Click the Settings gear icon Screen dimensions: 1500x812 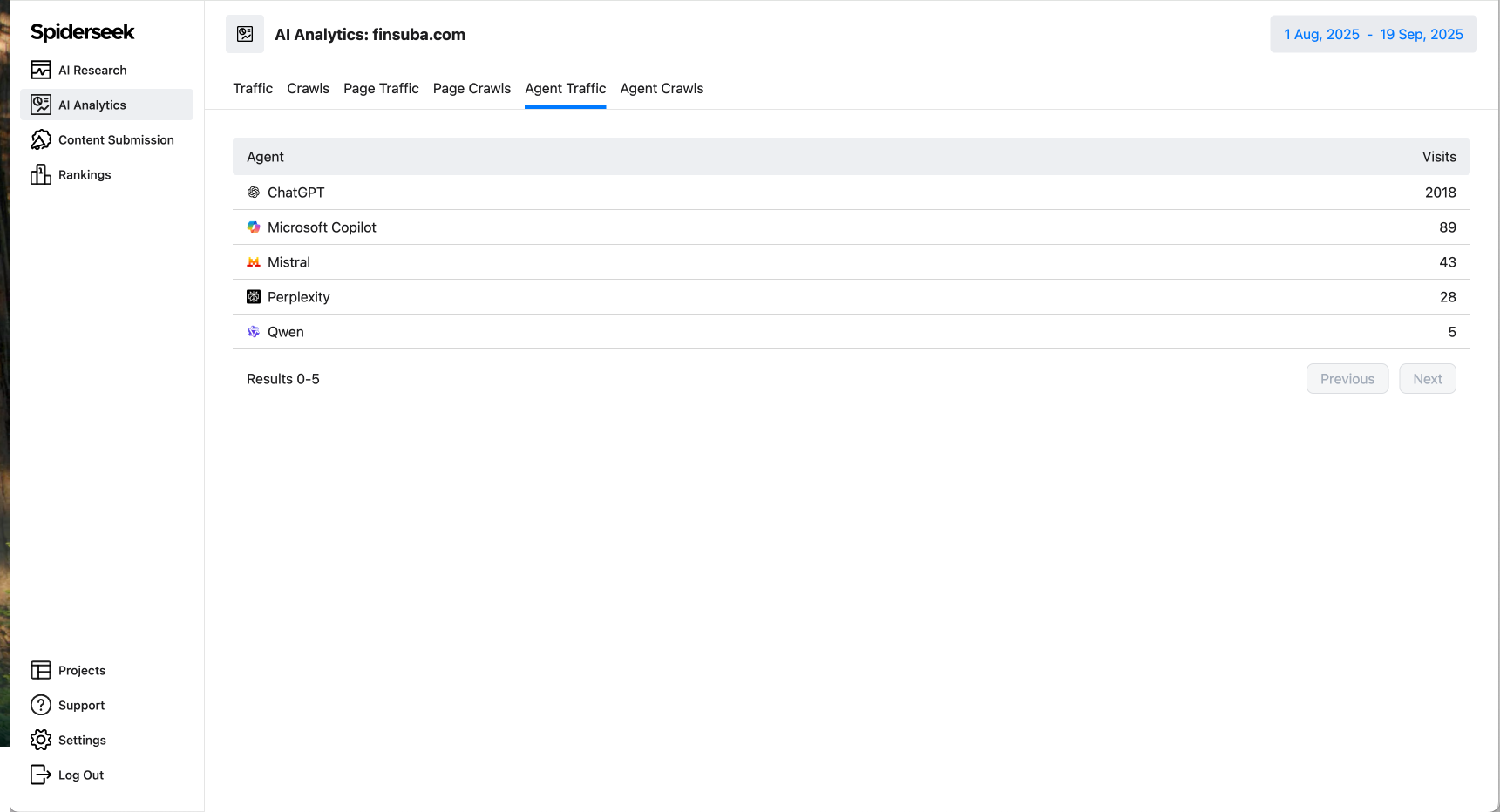(41, 740)
